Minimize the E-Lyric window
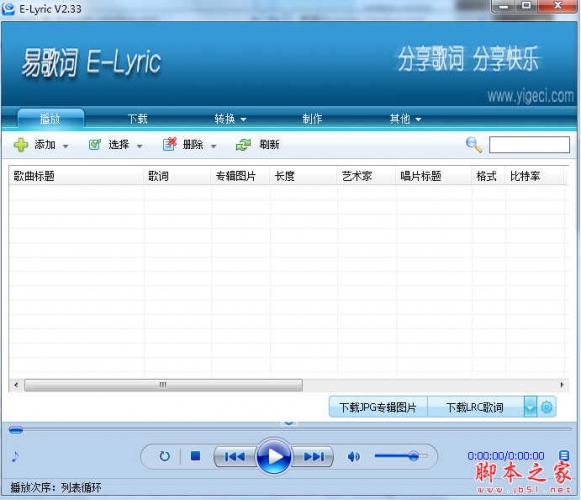 point(504,6)
